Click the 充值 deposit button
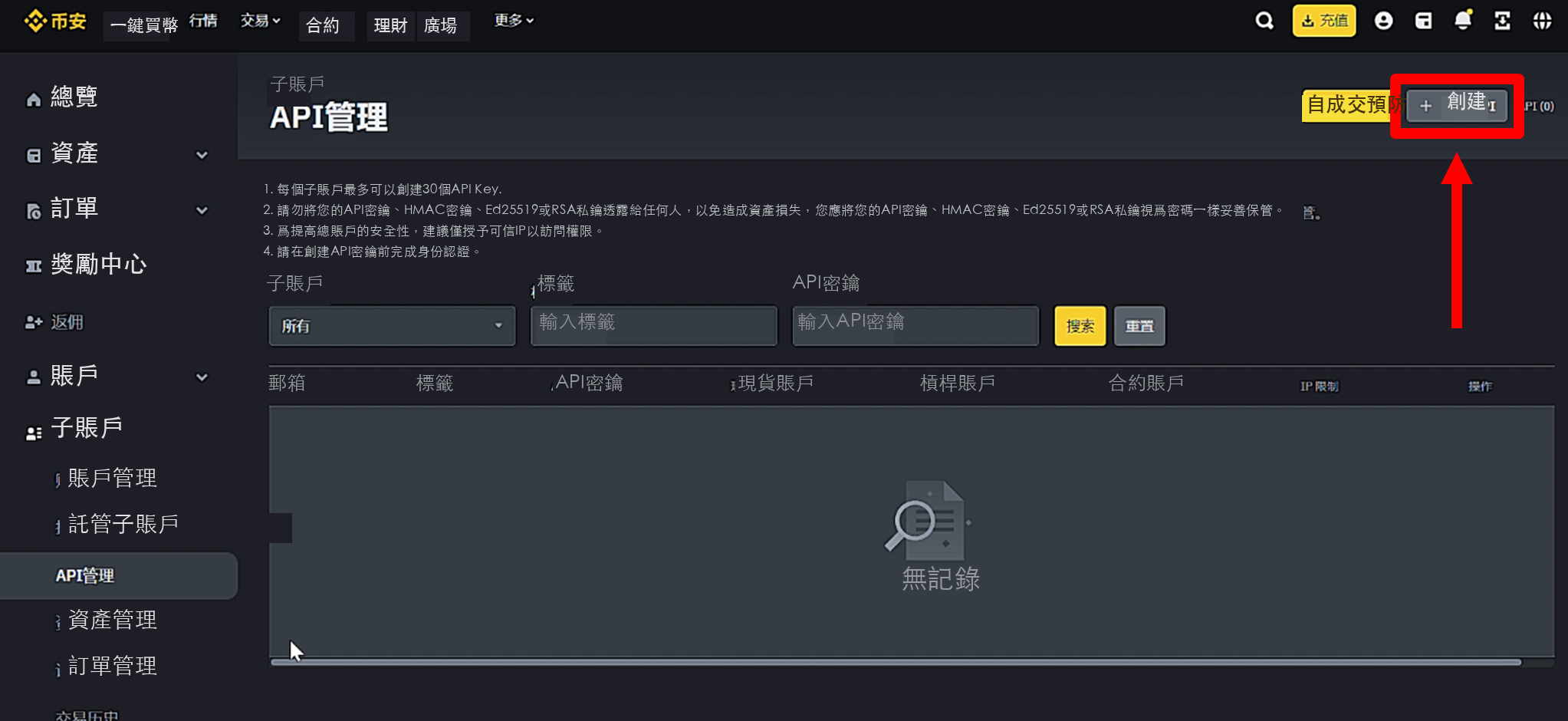Image resolution: width=1568 pixels, height=721 pixels. tap(1324, 21)
